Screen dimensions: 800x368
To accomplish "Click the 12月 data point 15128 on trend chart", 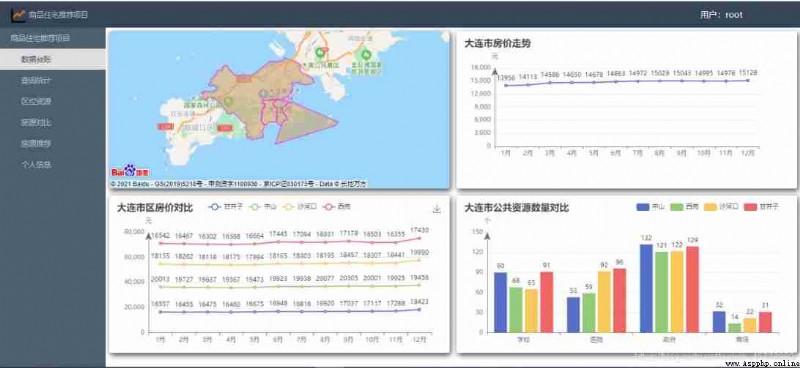I will [x=748, y=80].
